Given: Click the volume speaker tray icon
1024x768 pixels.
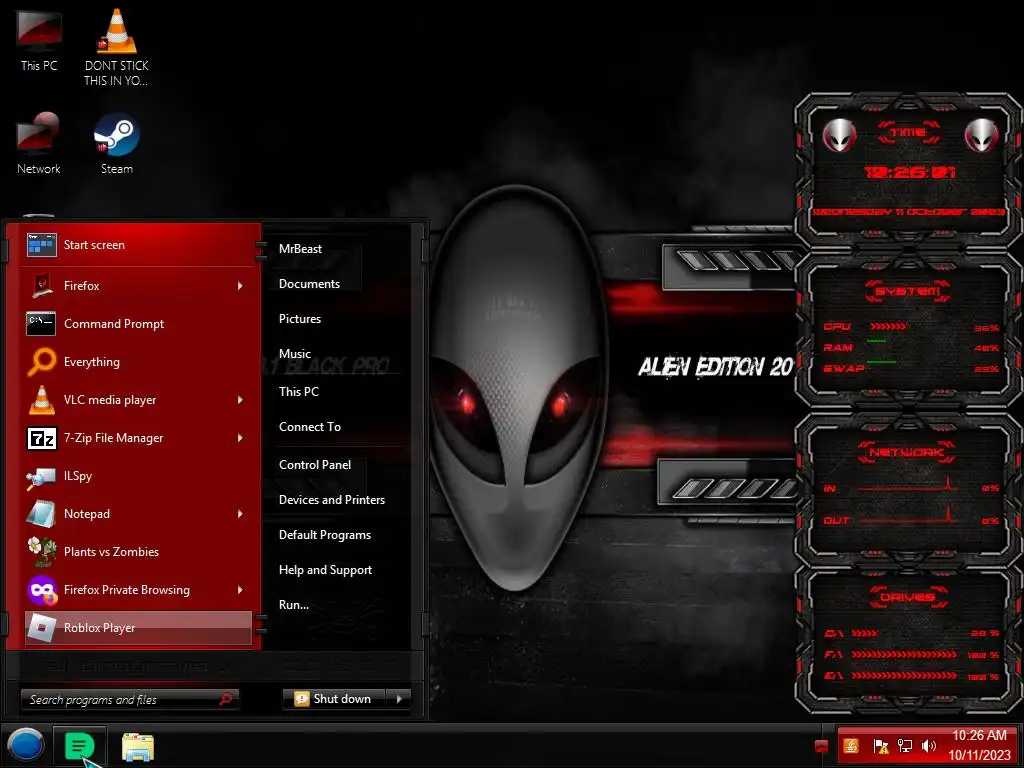Looking at the screenshot, I should [928, 746].
